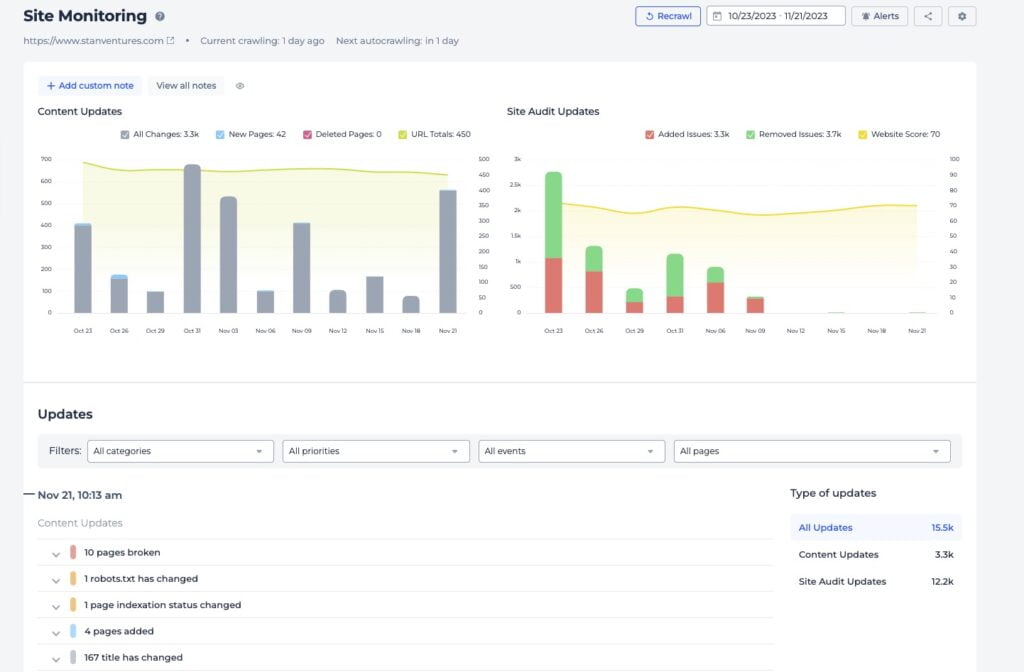This screenshot has width=1024, height=672.
Task: Click the calendar icon in date range
Action: (x=718, y=16)
